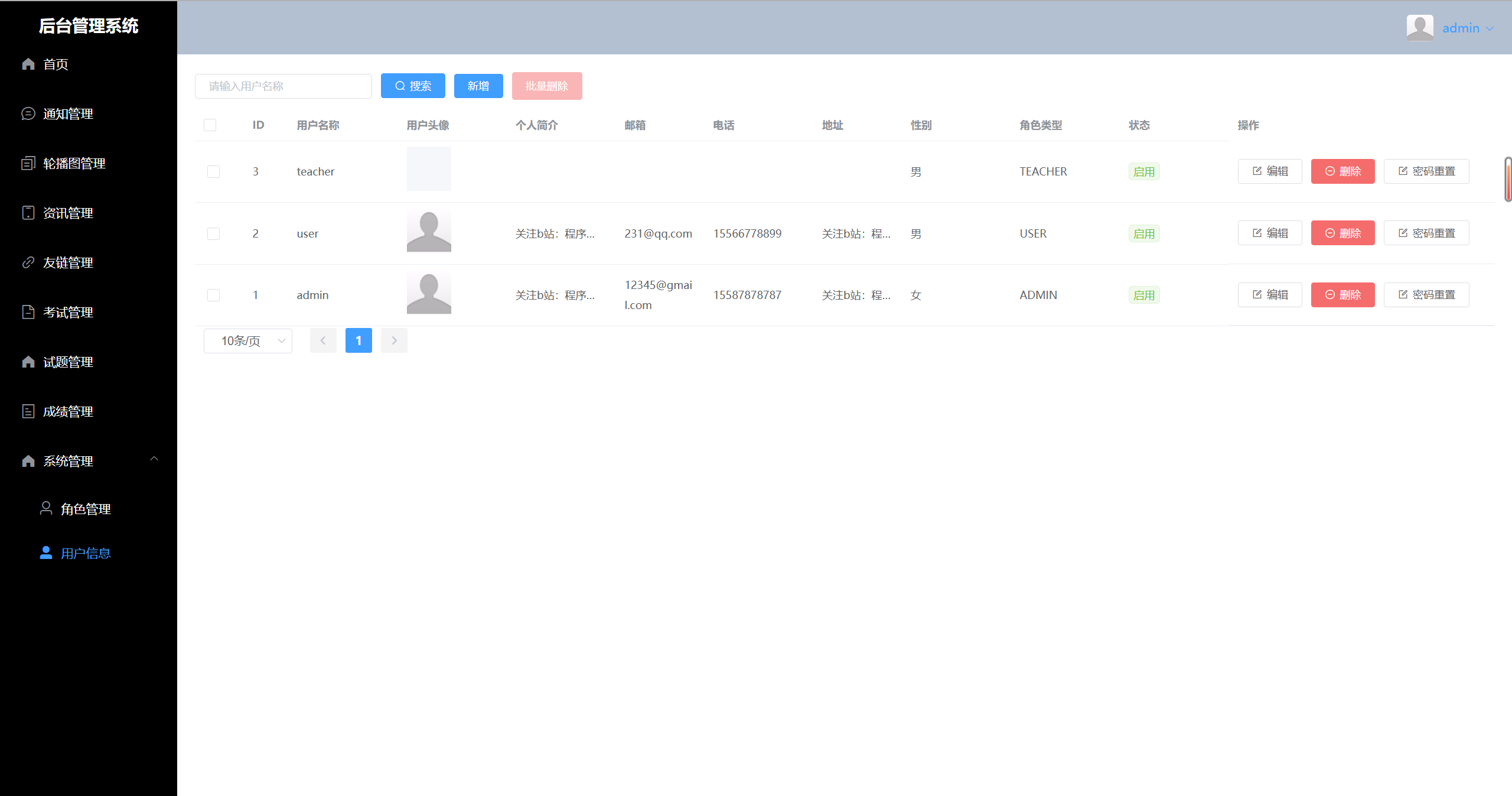Click the person outline icon for 角色管理
1512x796 pixels.
[x=46, y=508]
